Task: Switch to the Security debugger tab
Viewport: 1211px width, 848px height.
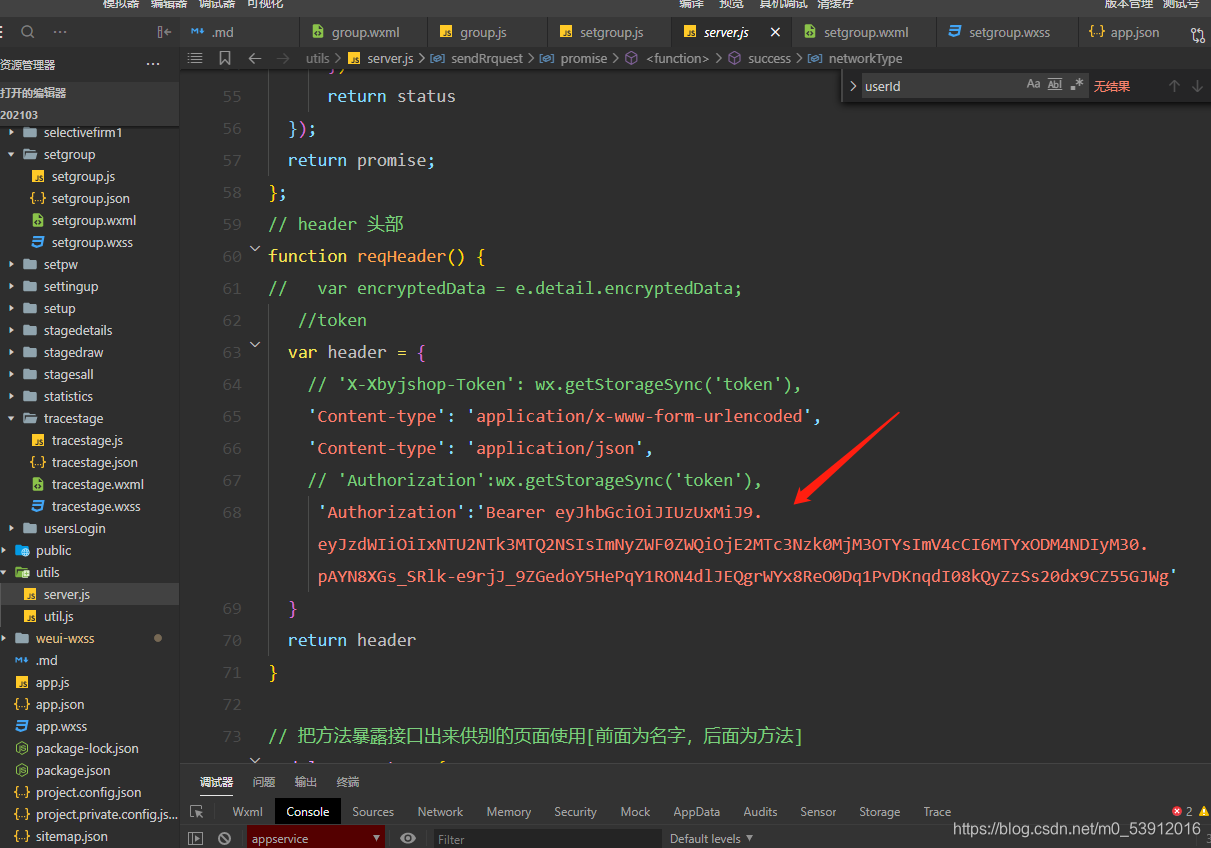Action: pos(575,812)
